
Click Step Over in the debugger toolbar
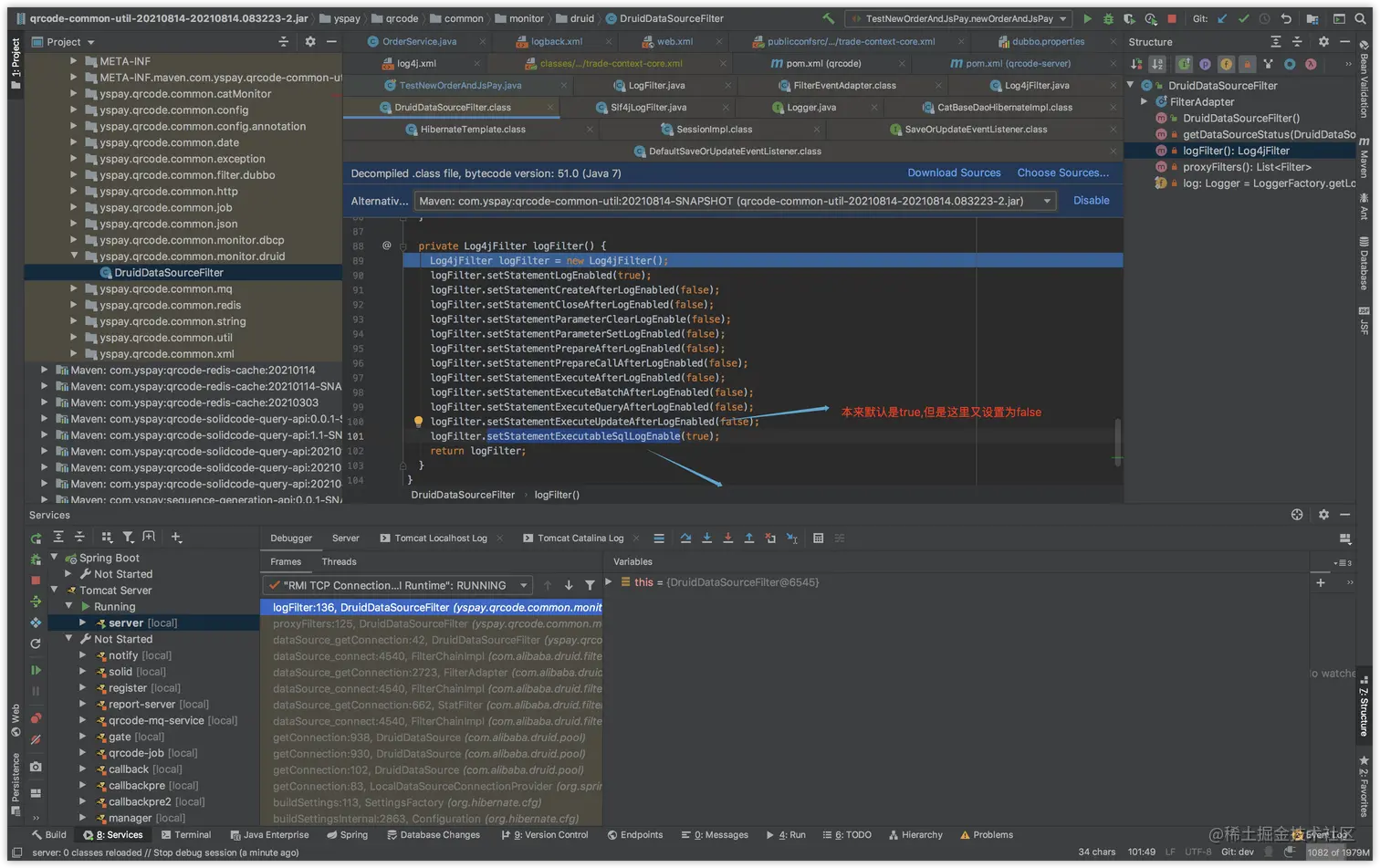[685, 539]
